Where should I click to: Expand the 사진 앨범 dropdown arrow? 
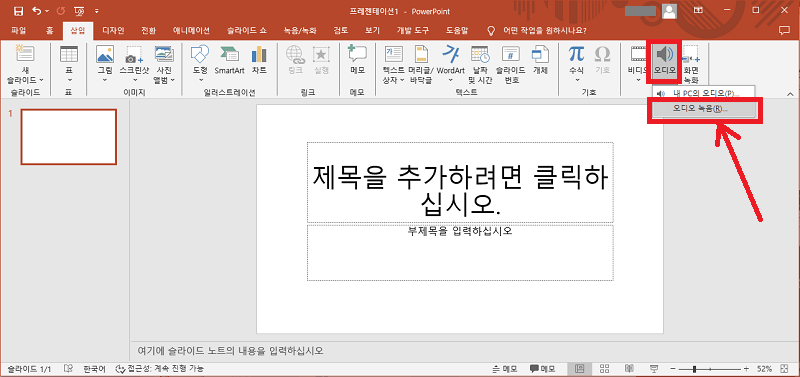click(172, 80)
